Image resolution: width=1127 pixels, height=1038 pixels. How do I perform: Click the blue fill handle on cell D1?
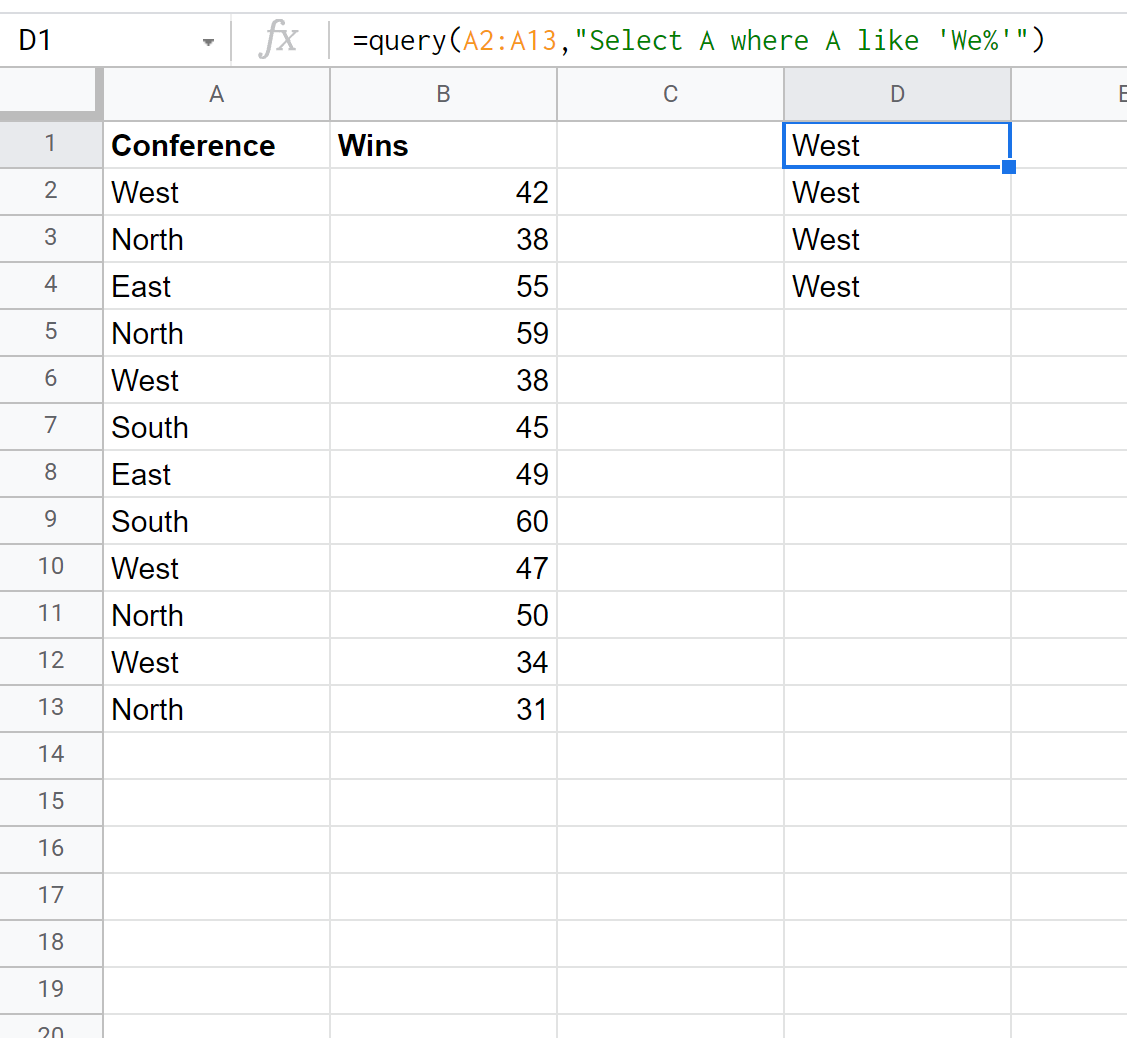click(x=1009, y=168)
